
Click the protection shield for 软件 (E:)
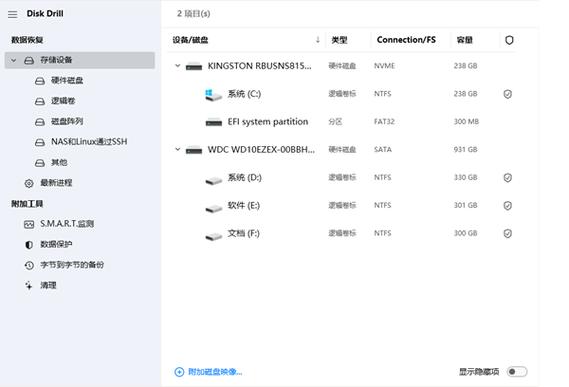508,205
